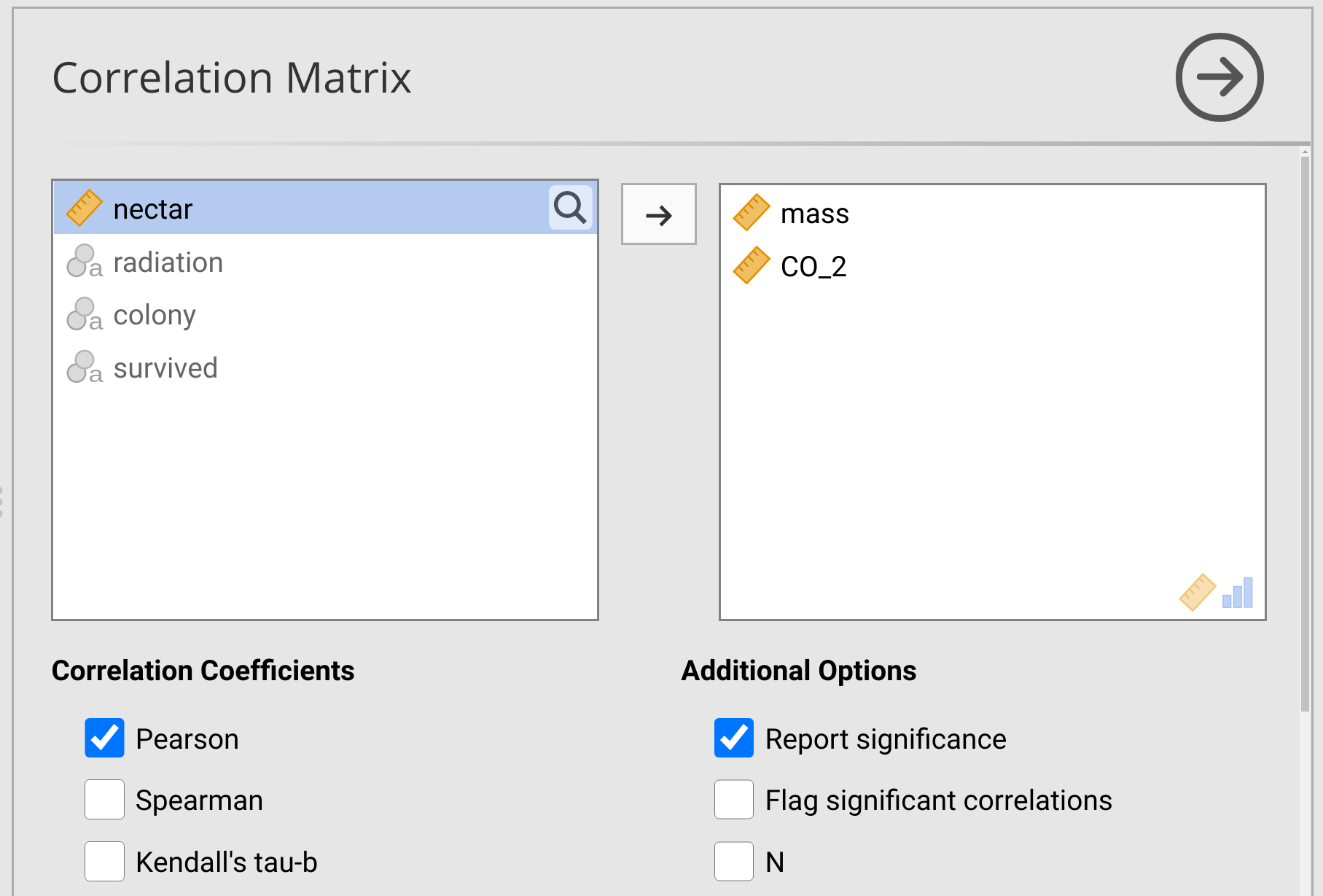
Task: Click the nominal icon beside survived
Action: pos(84,368)
